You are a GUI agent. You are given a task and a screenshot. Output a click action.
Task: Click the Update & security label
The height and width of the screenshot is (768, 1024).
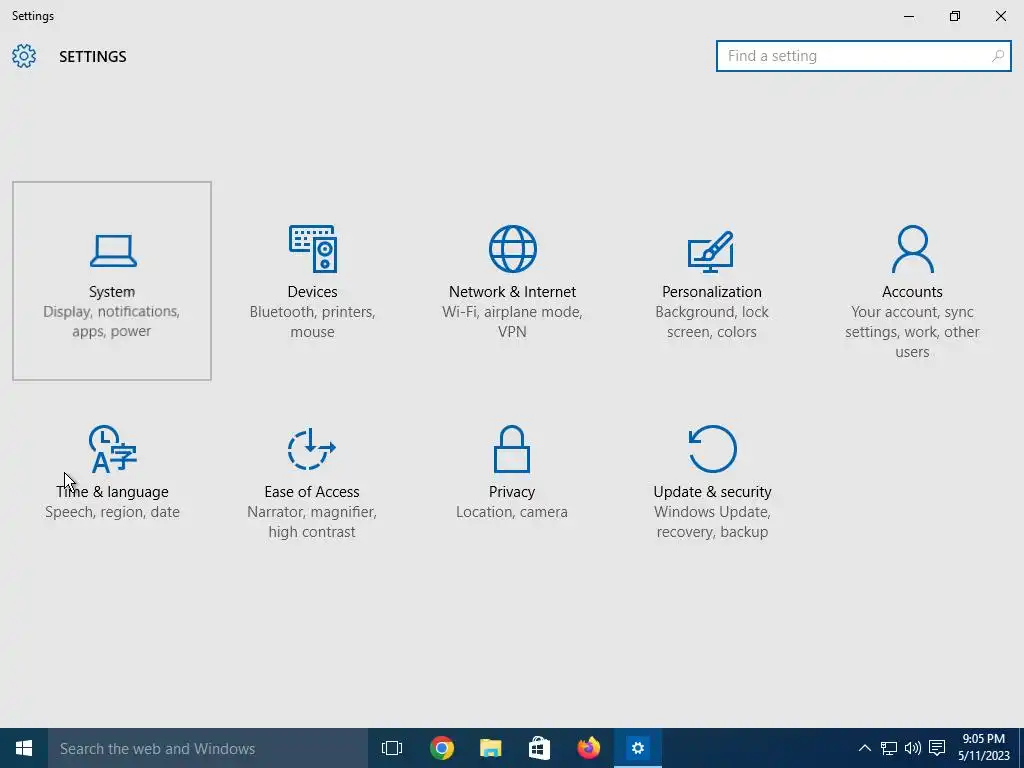tap(712, 492)
